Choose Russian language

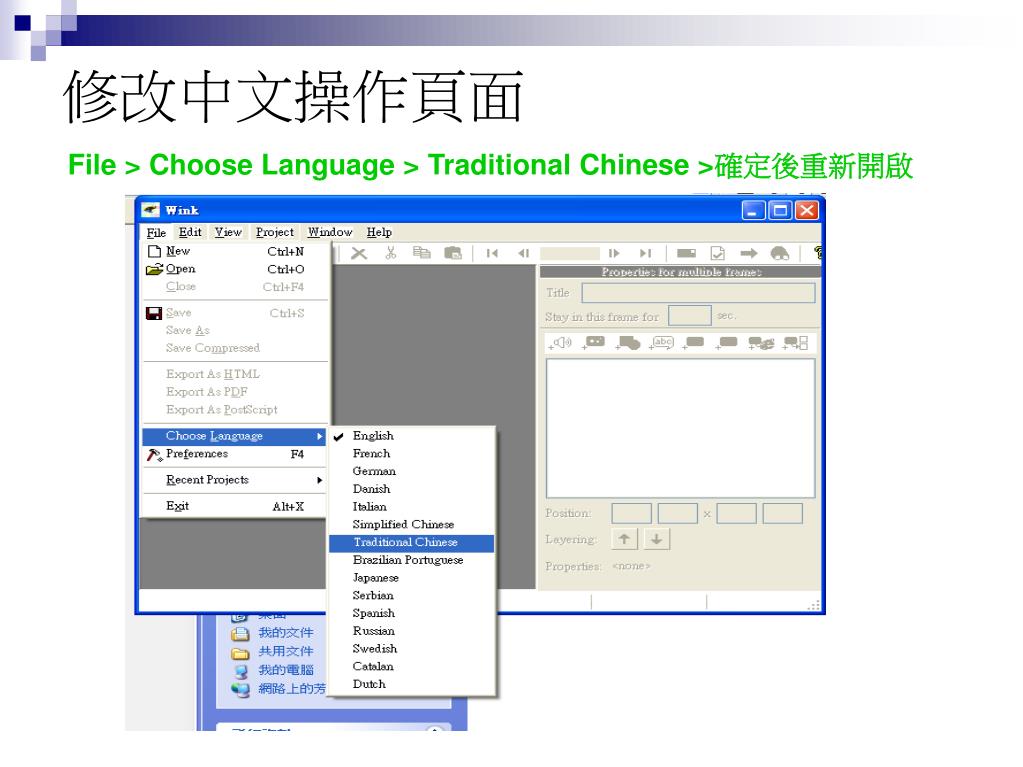pos(412,631)
